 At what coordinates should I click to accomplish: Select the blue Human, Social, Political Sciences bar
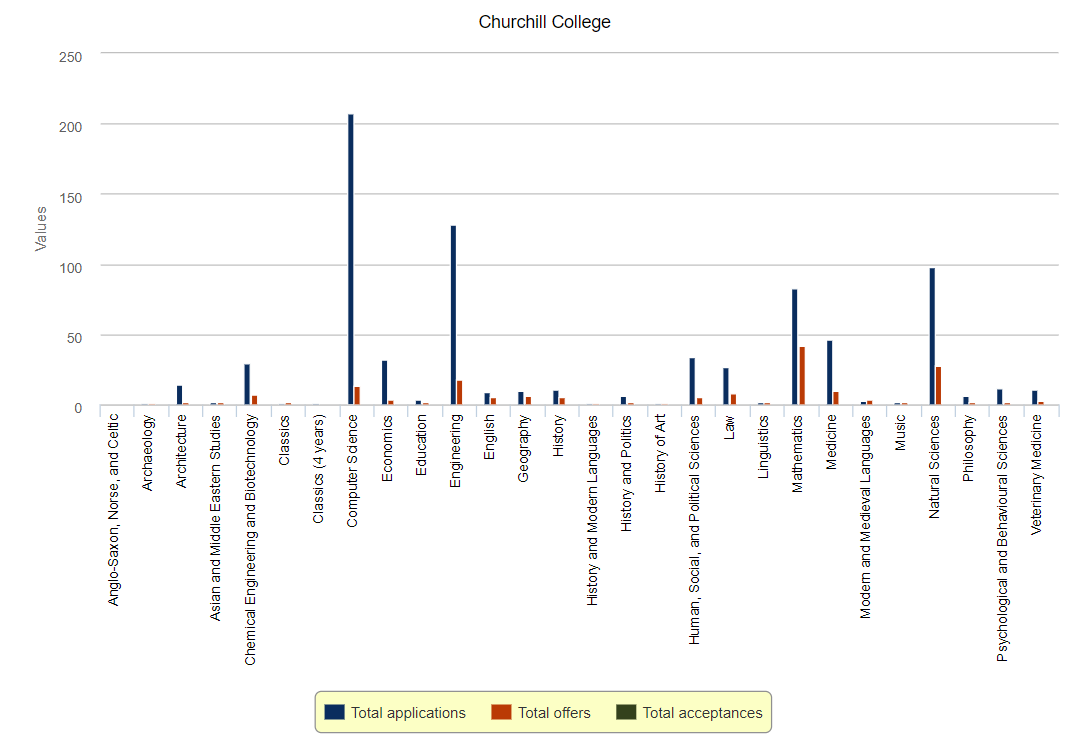pyautogui.click(x=692, y=381)
